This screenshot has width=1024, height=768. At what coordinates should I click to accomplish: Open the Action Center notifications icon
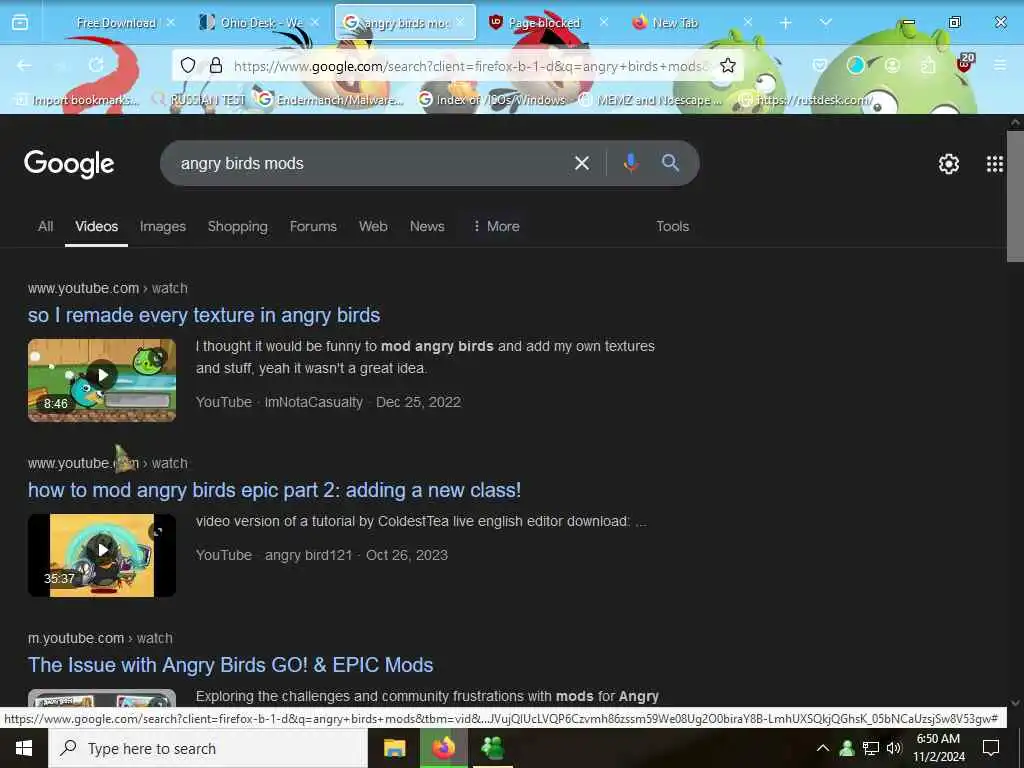click(991, 748)
